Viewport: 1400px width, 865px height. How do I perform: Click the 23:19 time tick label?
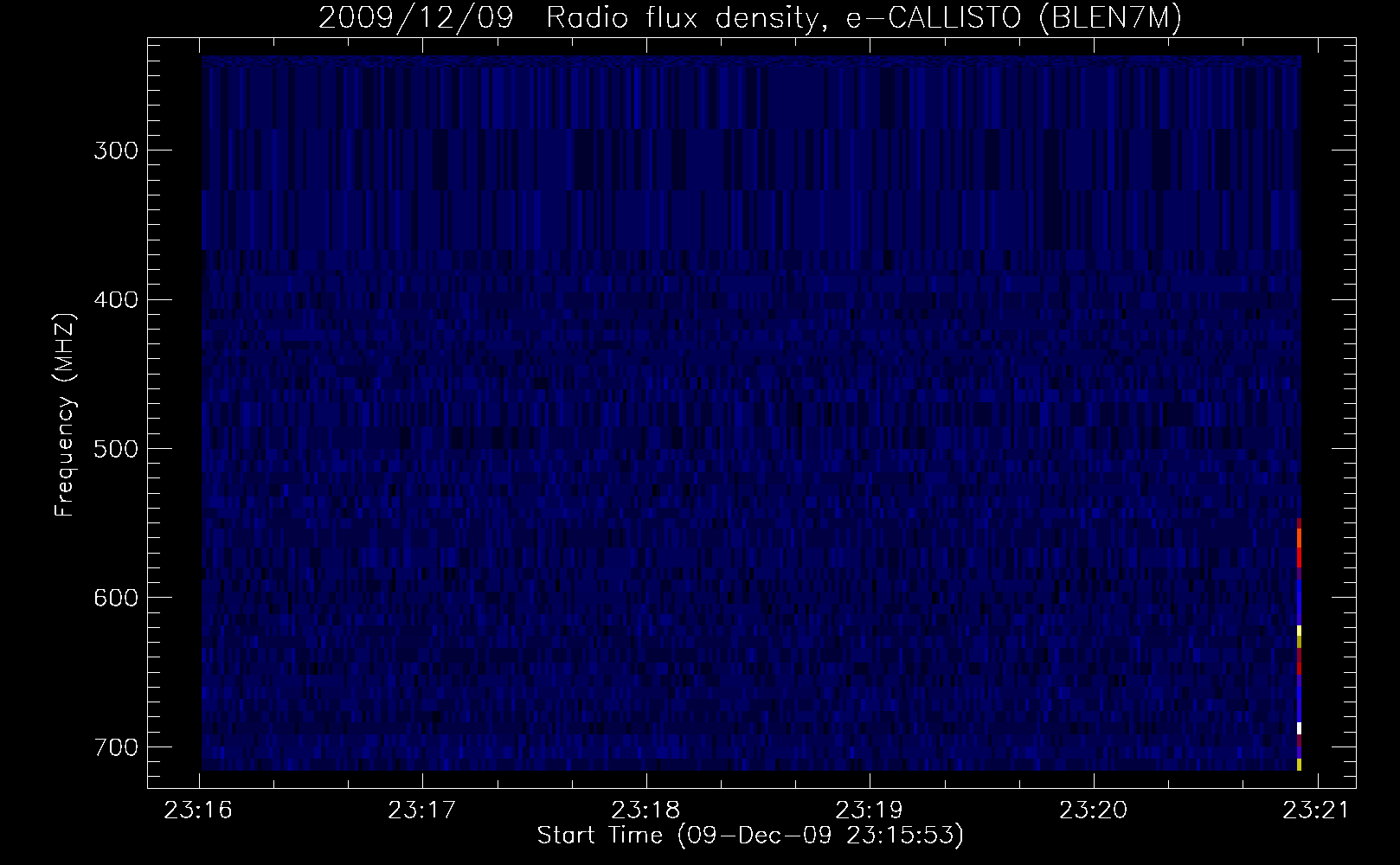tap(870, 811)
